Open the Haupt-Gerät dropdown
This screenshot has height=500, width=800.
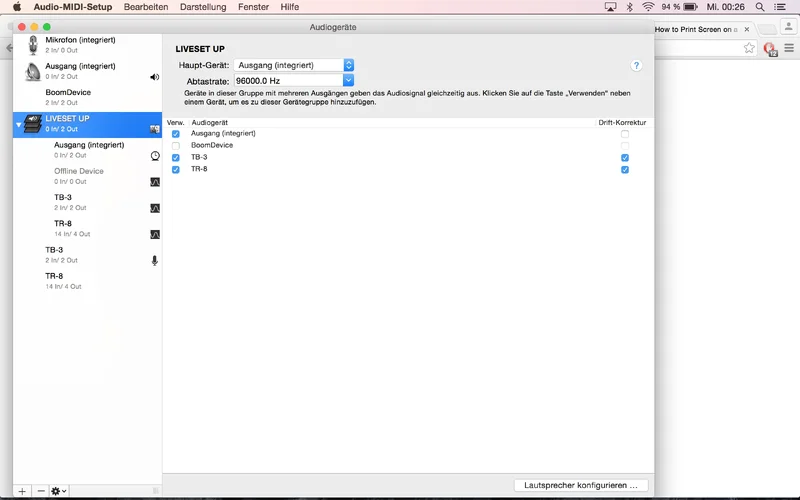[x=294, y=65]
